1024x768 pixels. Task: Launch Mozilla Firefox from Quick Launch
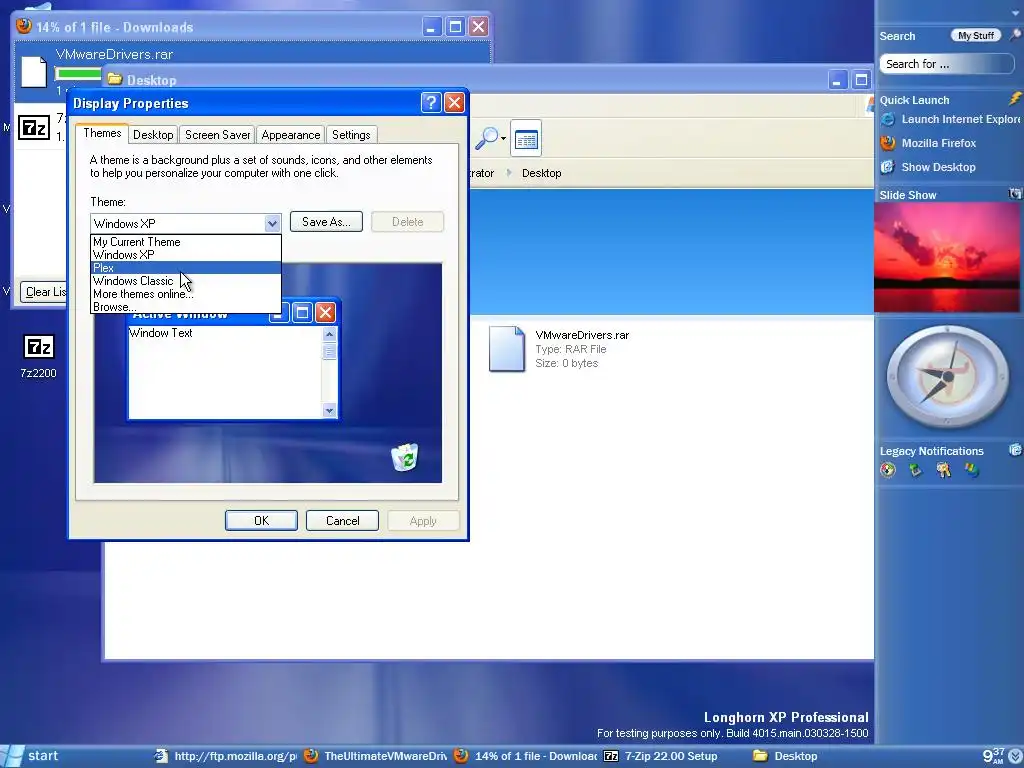[929, 143]
